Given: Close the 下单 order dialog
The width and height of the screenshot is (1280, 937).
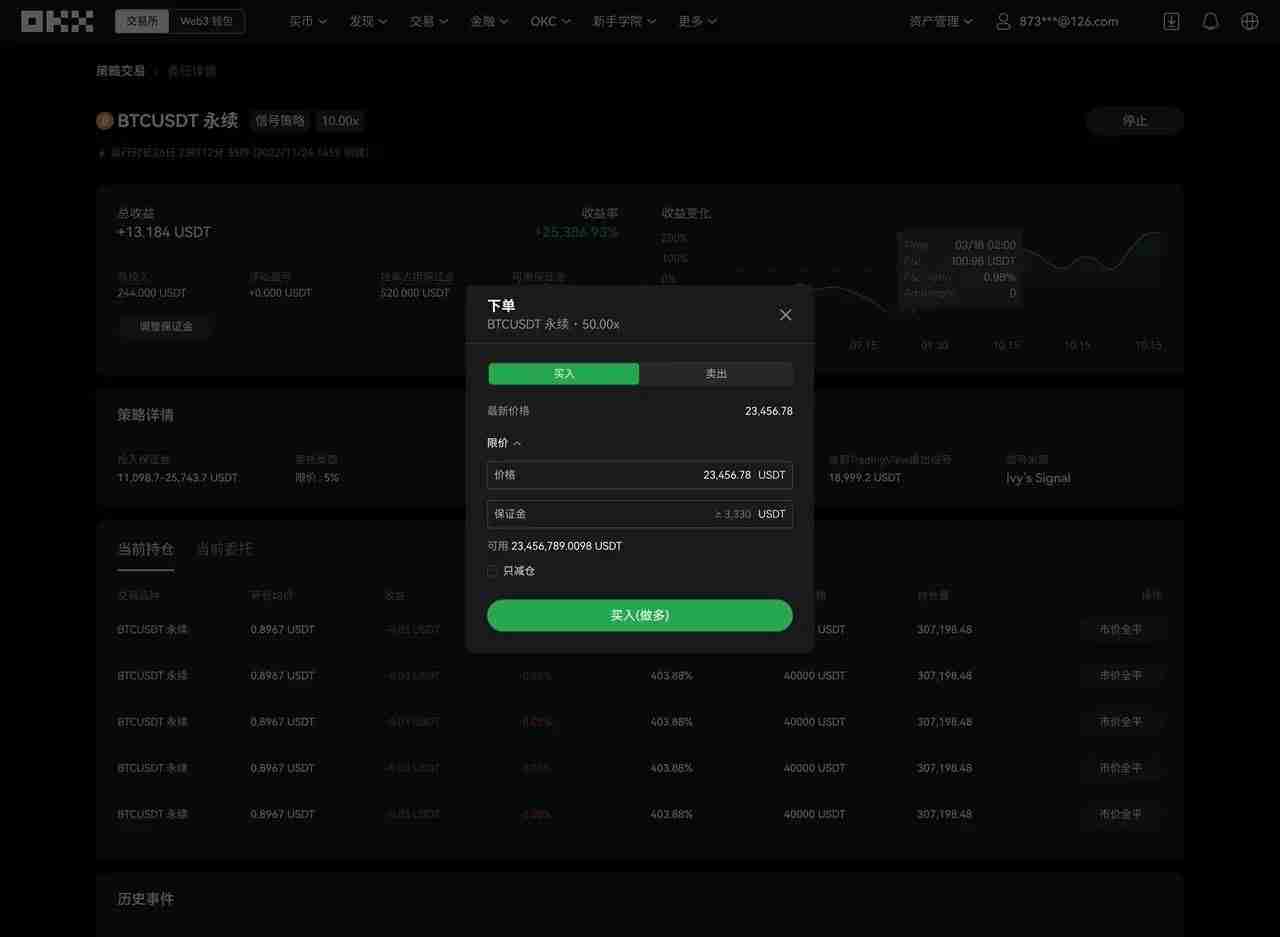Looking at the screenshot, I should point(785,314).
